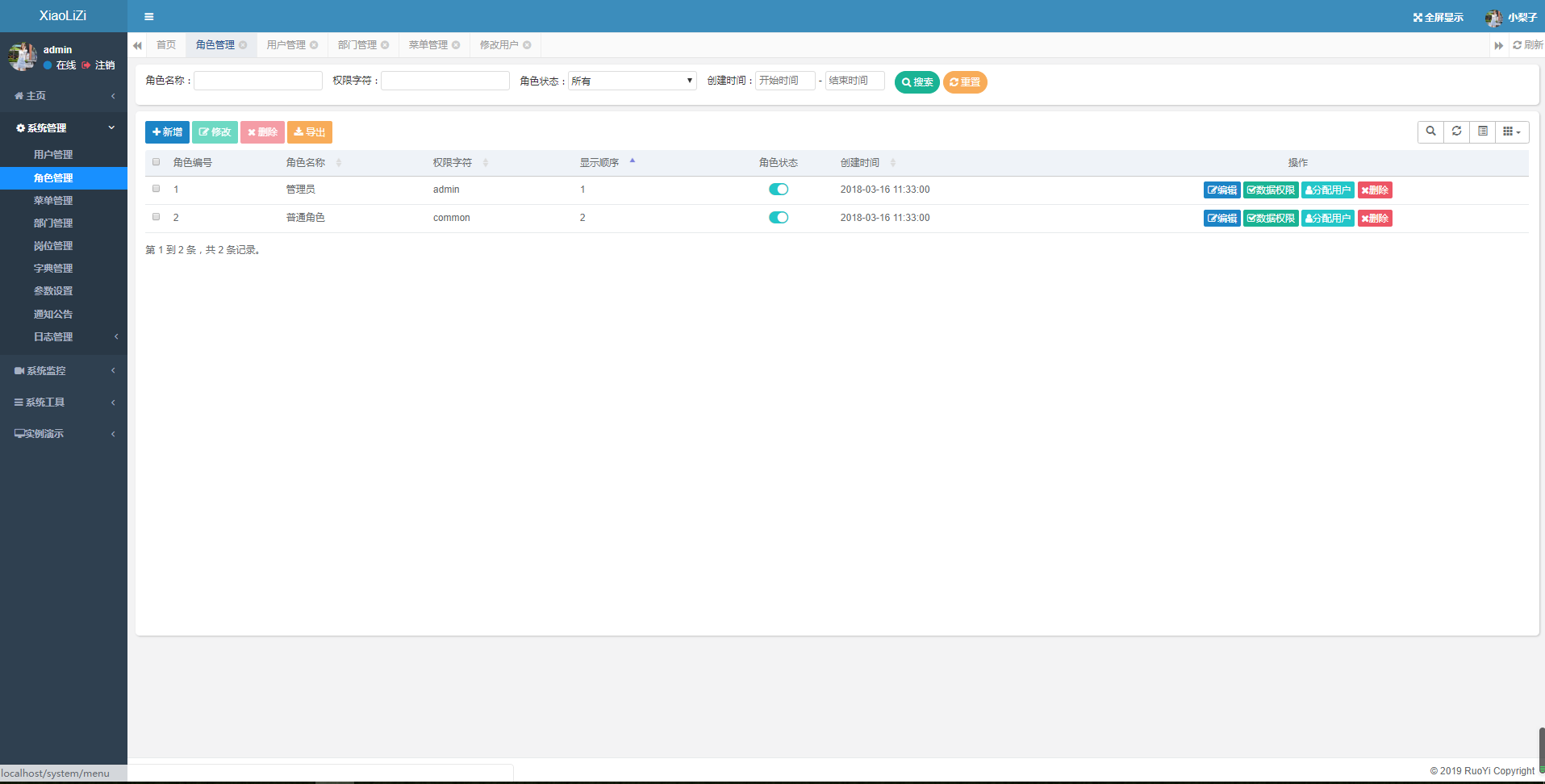Focus the 角色名称 input field
The image size is (1545, 784).
click(x=258, y=81)
